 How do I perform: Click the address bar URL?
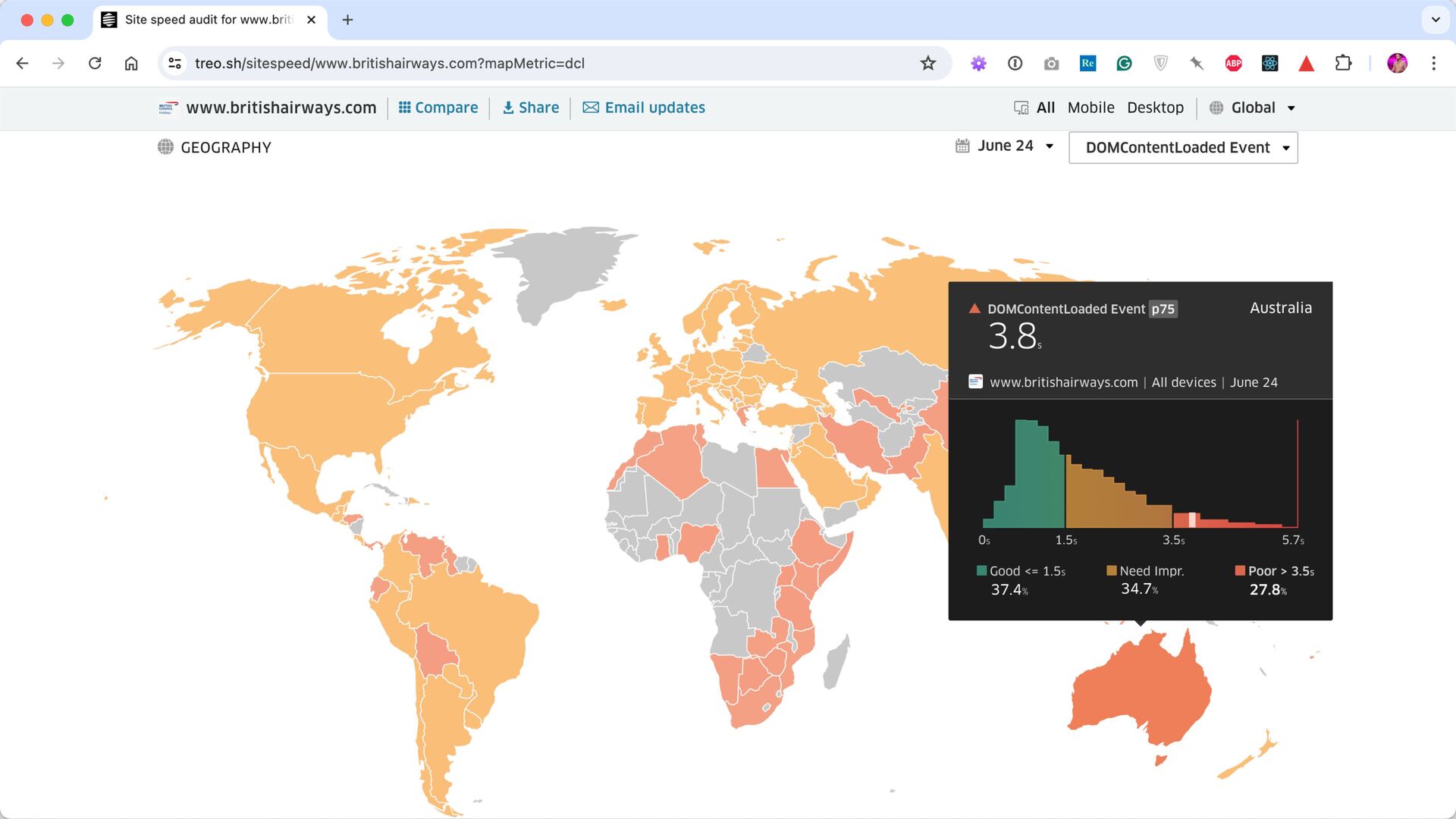pos(390,64)
